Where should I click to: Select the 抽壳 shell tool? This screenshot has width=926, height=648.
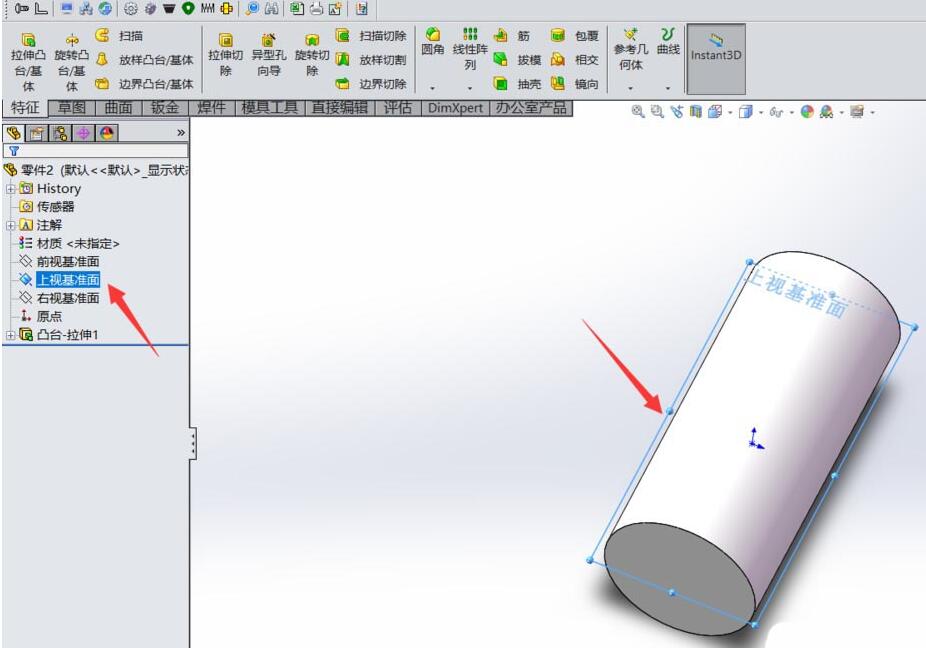pos(517,84)
